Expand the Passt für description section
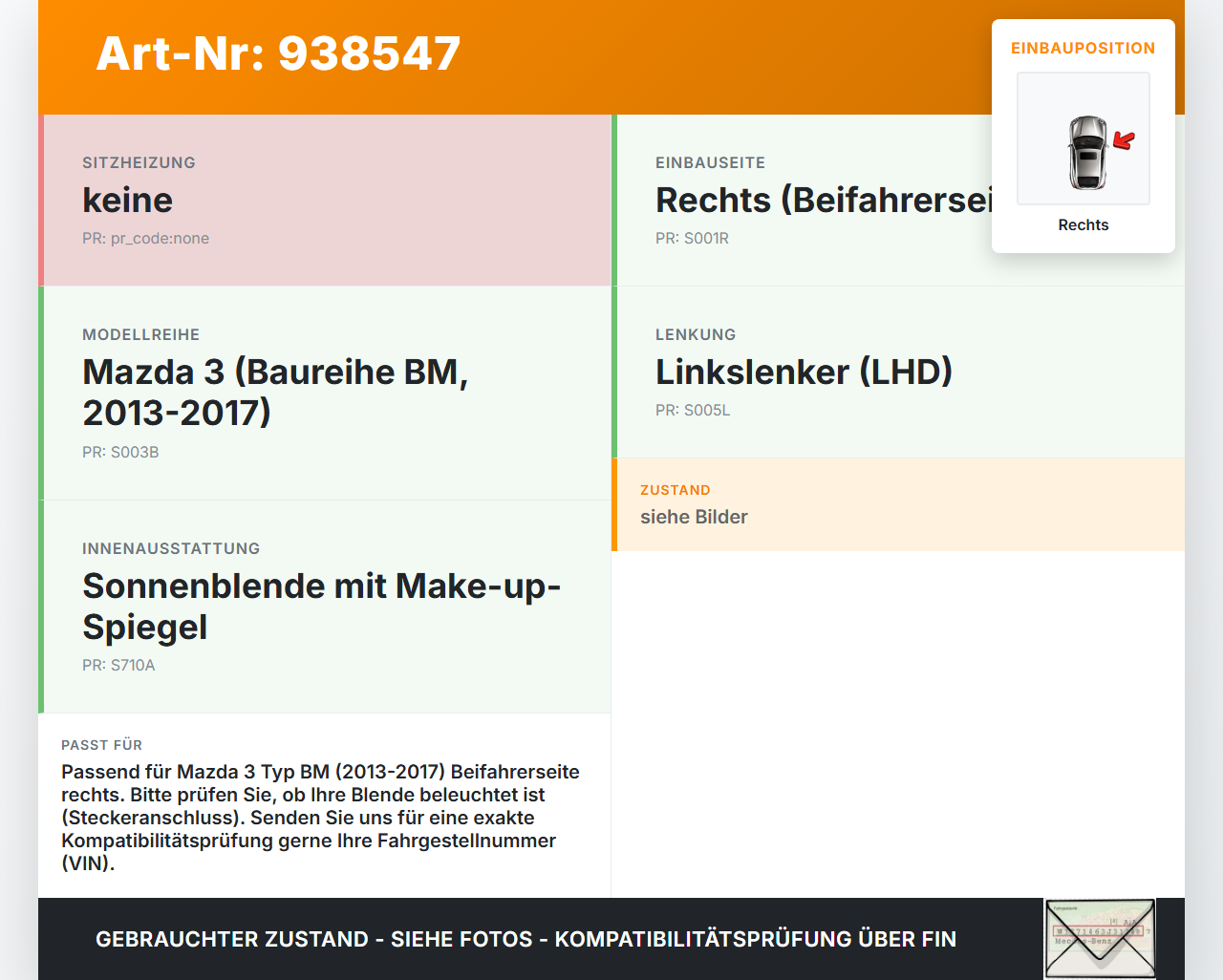Viewport: 1223px width, 980px height. 325,805
